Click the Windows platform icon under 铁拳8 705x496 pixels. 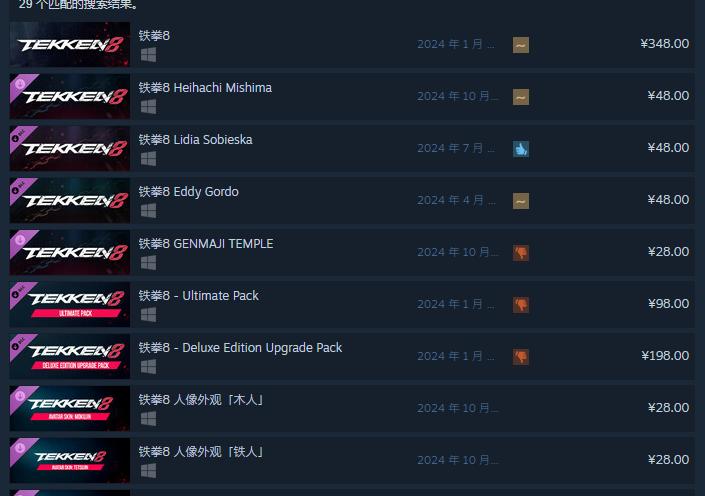(148, 55)
